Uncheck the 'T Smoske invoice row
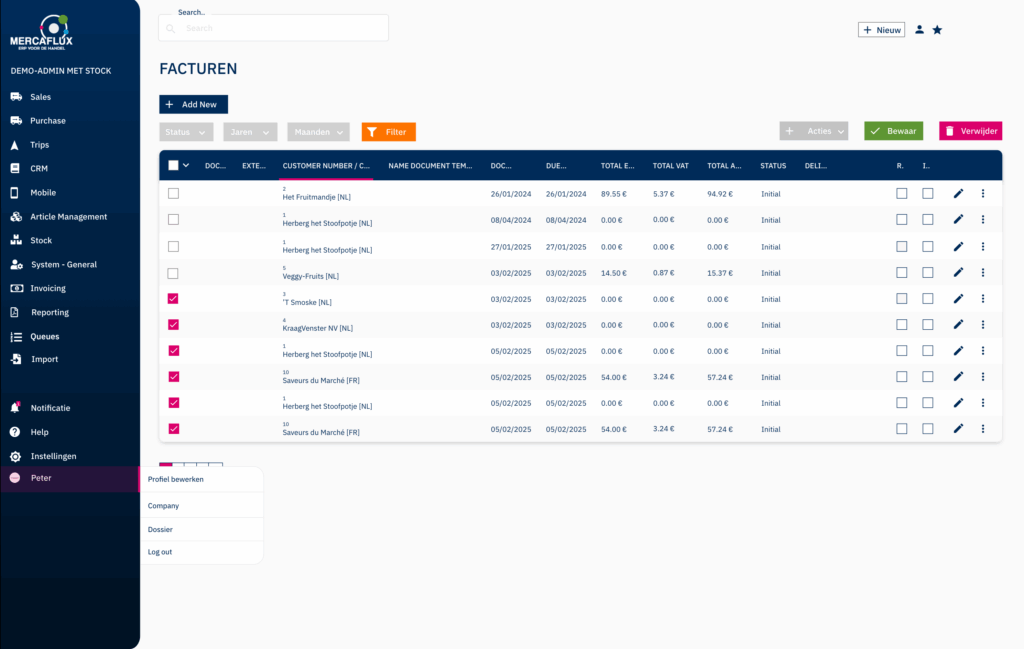Image resolution: width=1024 pixels, height=649 pixels. 174,299
